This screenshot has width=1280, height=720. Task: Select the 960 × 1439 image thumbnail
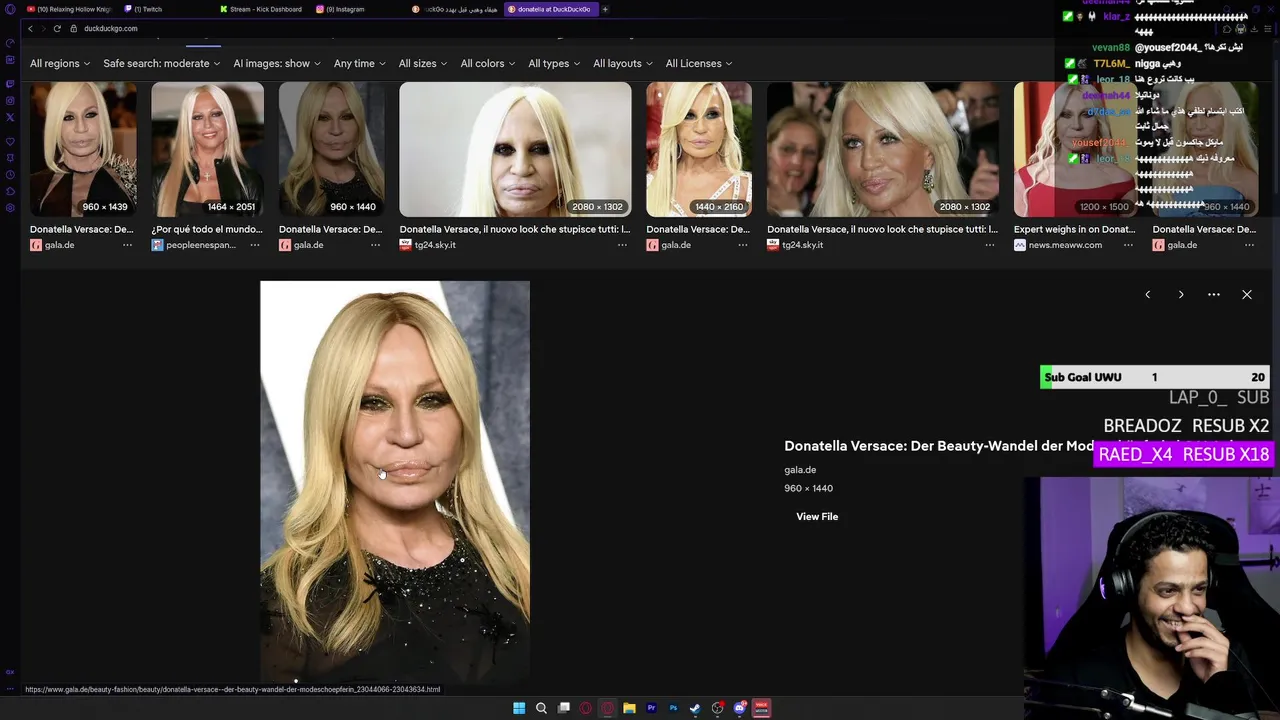83,149
